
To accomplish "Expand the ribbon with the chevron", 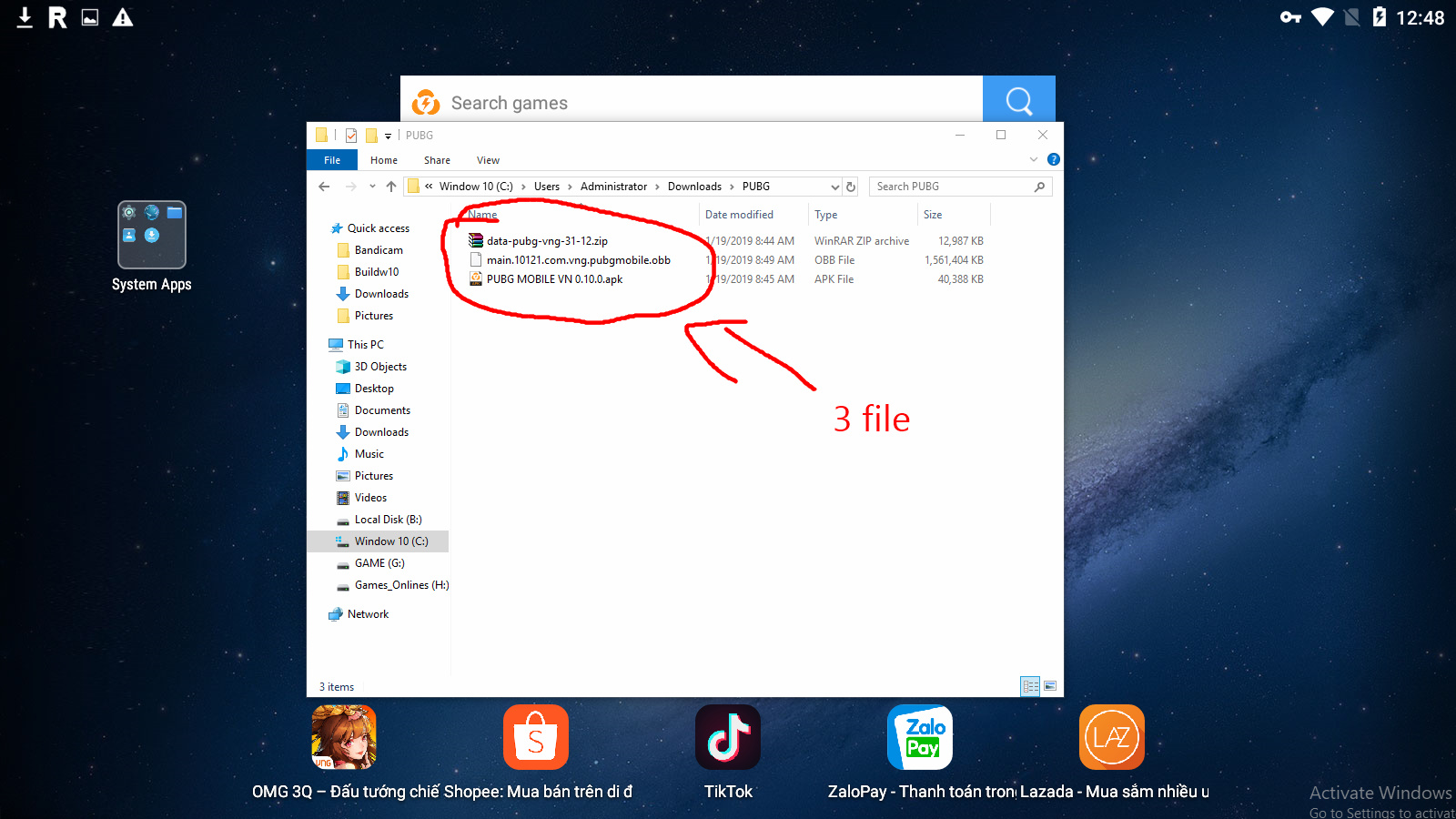I will click(1034, 159).
